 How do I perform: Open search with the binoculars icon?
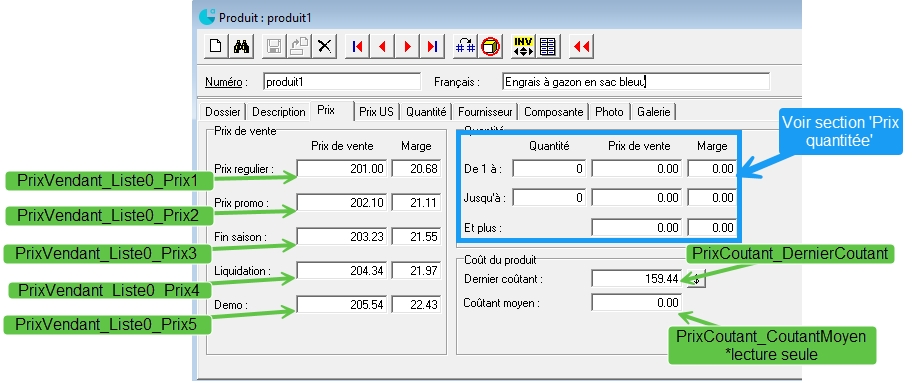(x=241, y=47)
